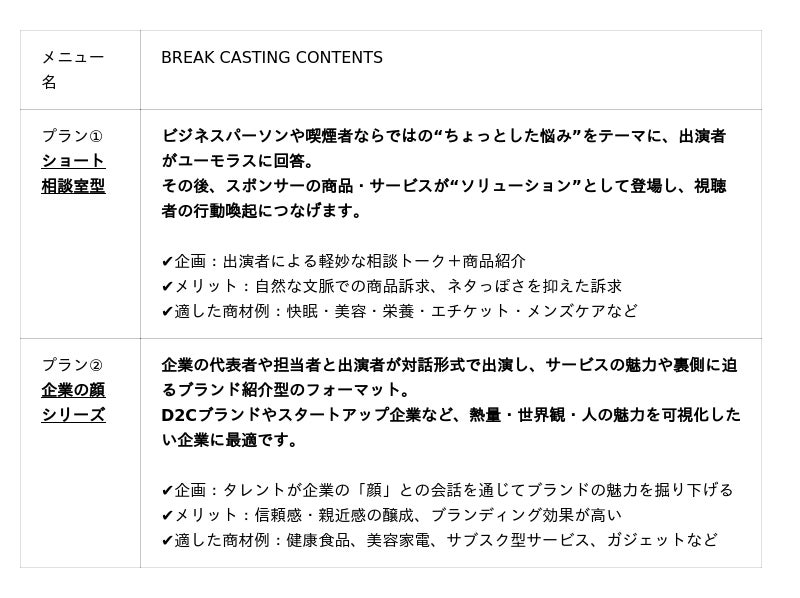The width and height of the screenshot is (800, 598).
Task: Select the メニュー名 header cell
Action: click(x=73, y=70)
